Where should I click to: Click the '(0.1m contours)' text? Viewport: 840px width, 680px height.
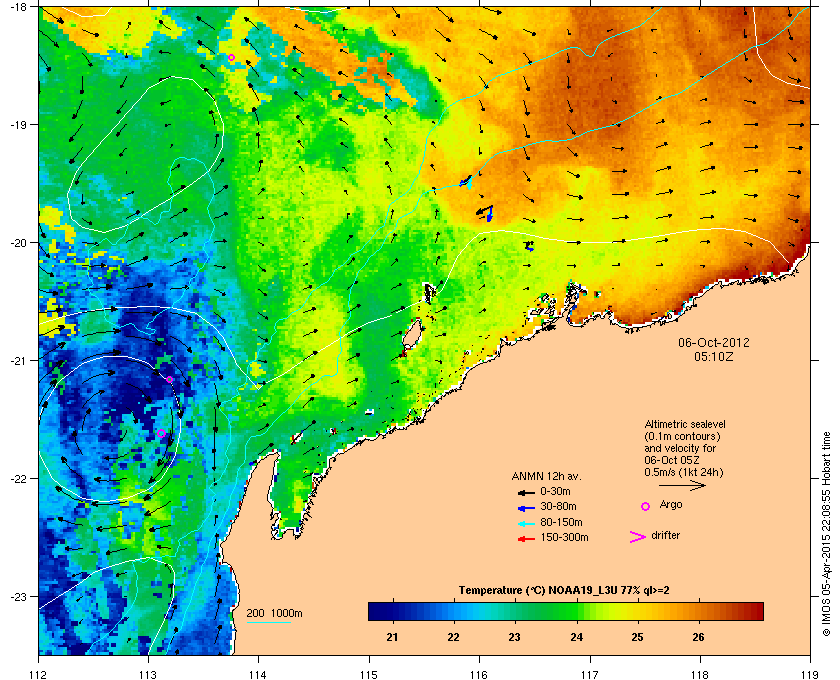(682, 436)
